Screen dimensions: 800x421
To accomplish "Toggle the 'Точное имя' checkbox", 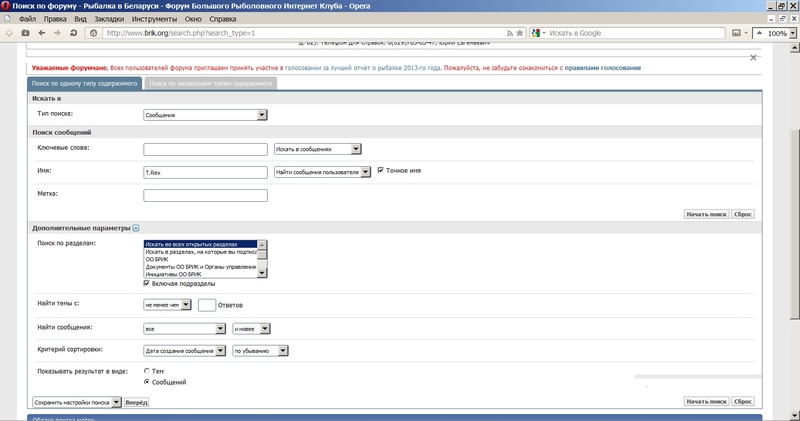I will click(381, 171).
